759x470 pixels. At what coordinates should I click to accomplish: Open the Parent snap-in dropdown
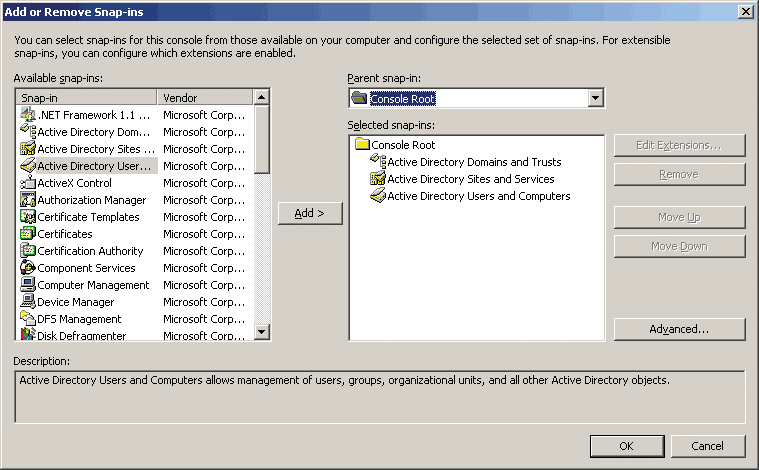596,98
